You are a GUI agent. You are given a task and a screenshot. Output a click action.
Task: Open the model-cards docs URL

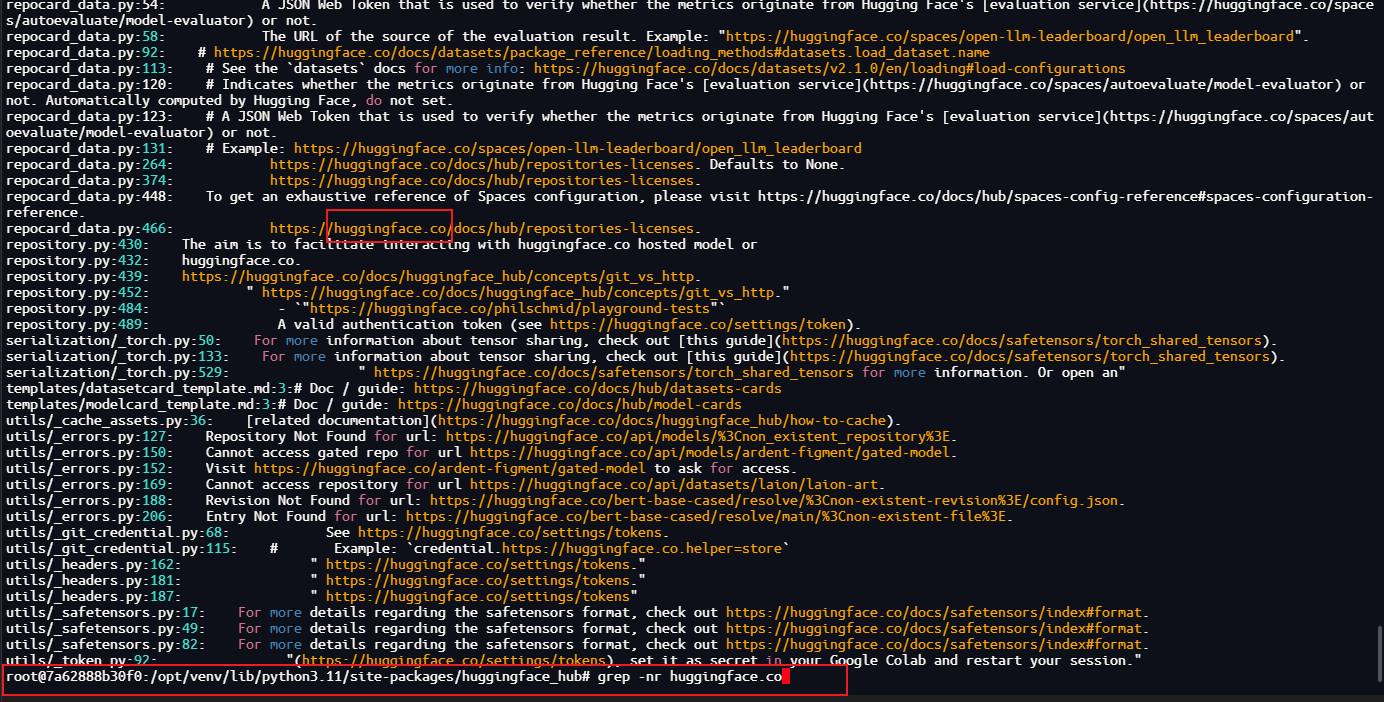coord(570,404)
